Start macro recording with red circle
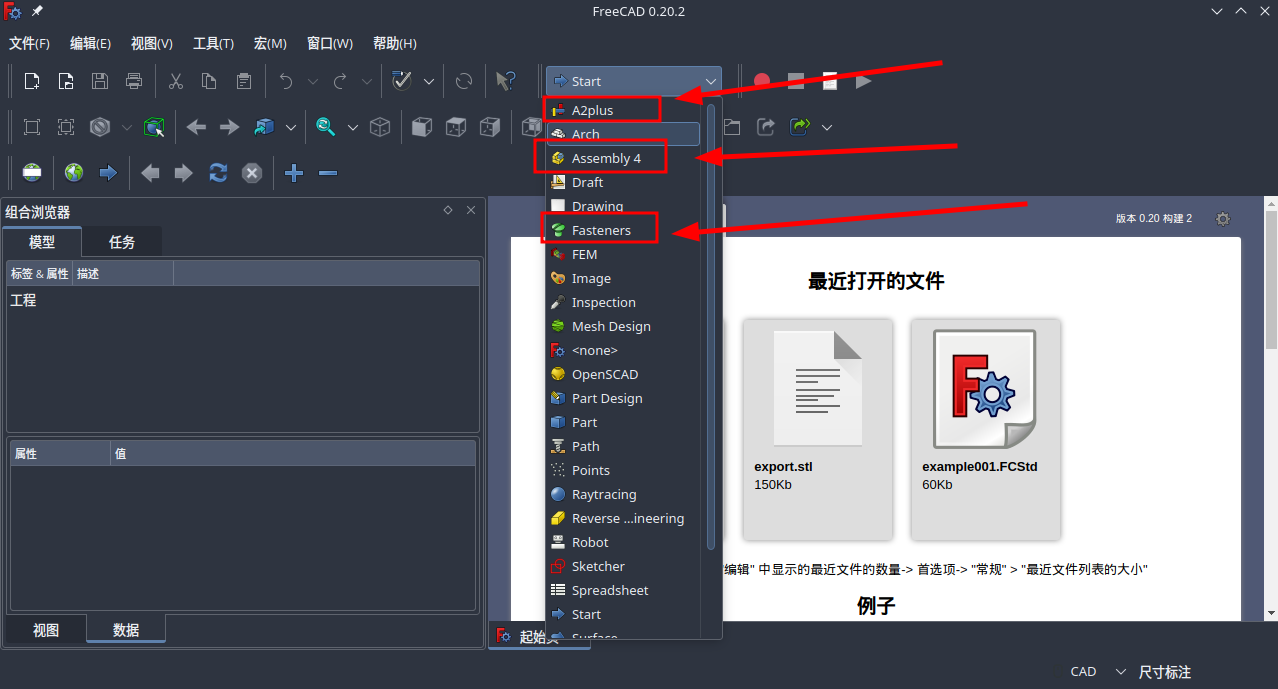This screenshot has height=689, width=1278. [762, 81]
